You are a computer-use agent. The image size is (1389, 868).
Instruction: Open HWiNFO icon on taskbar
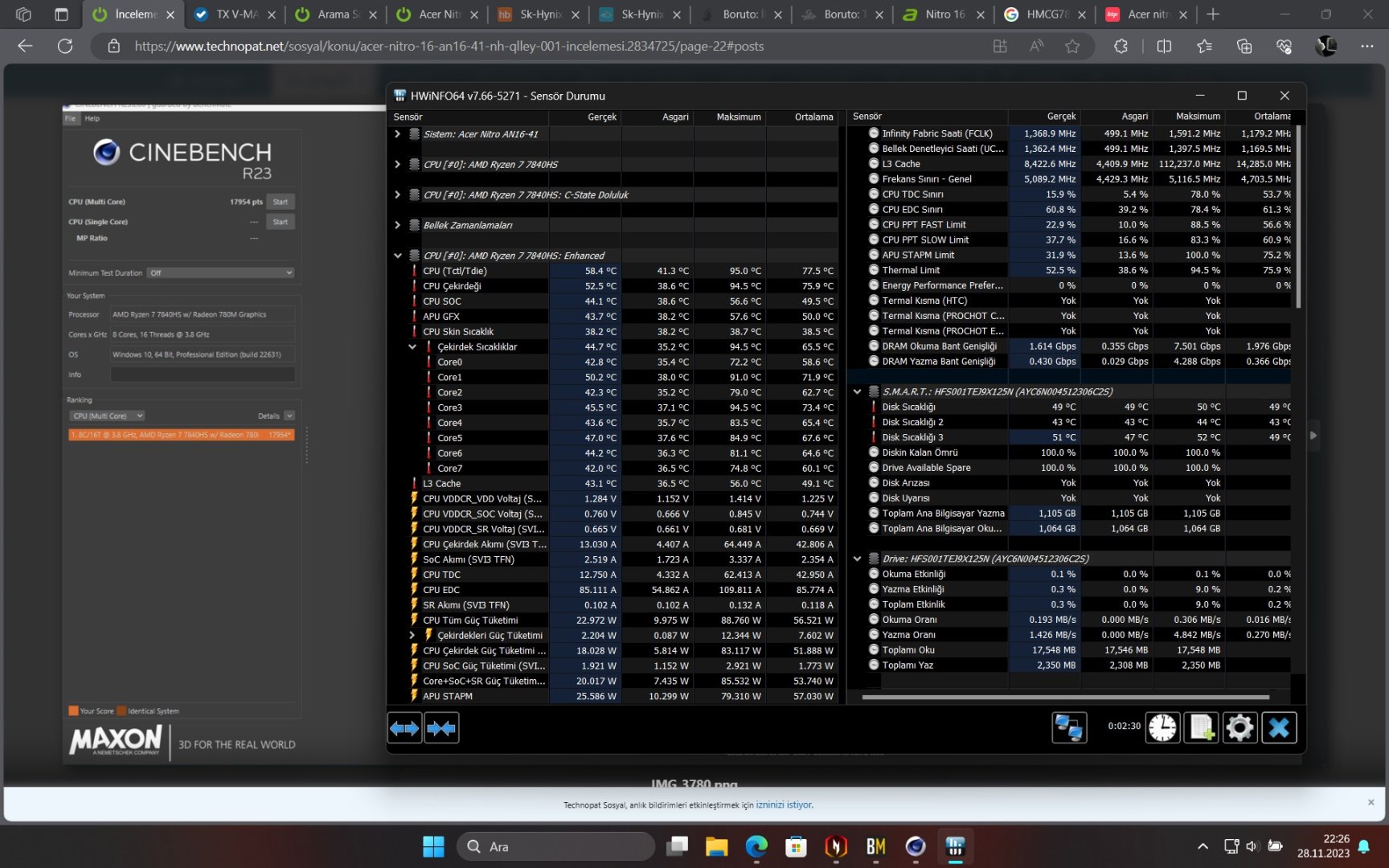(955, 846)
